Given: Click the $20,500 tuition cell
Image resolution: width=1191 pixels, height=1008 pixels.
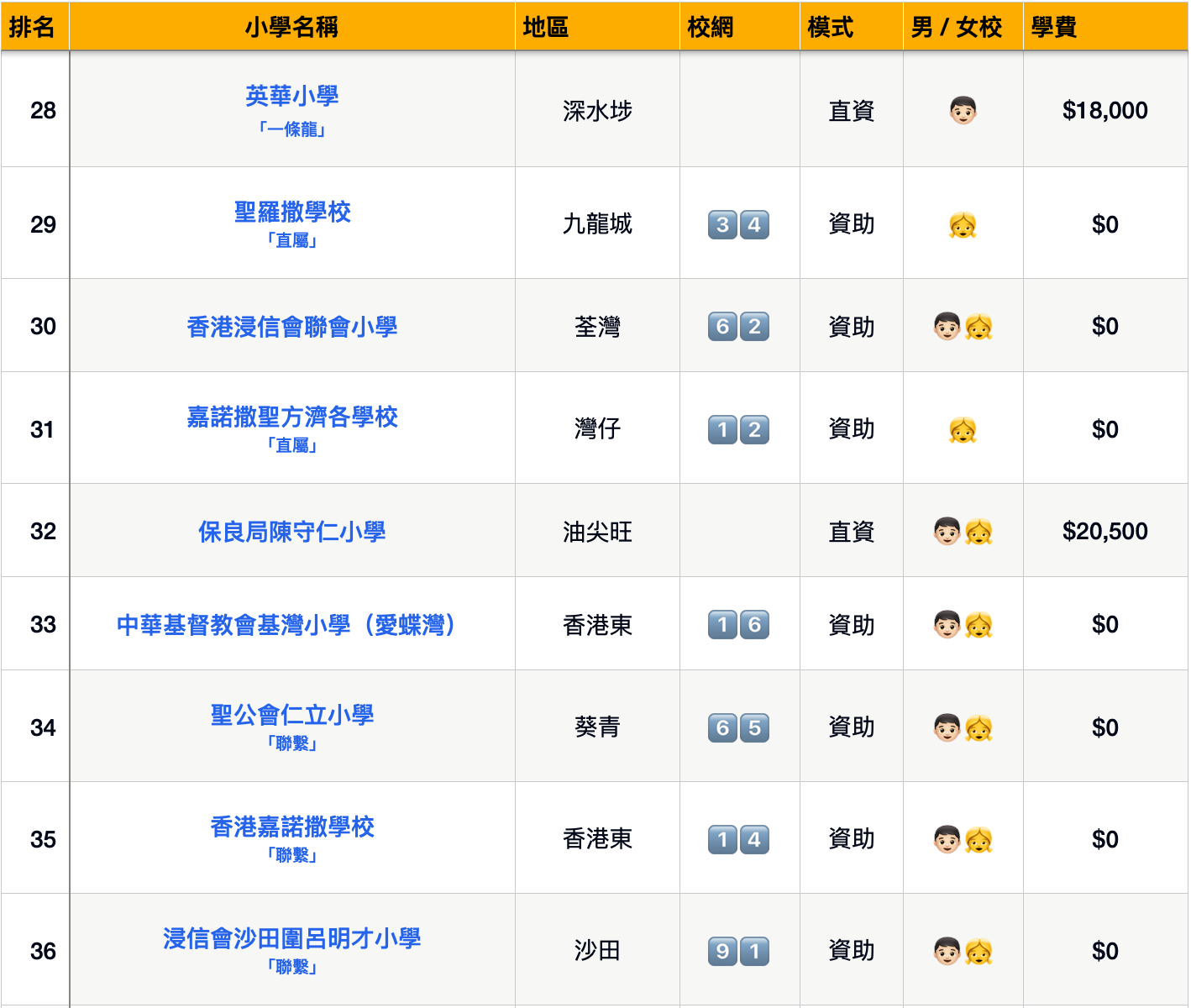Looking at the screenshot, I should (x=1105, y=532).
